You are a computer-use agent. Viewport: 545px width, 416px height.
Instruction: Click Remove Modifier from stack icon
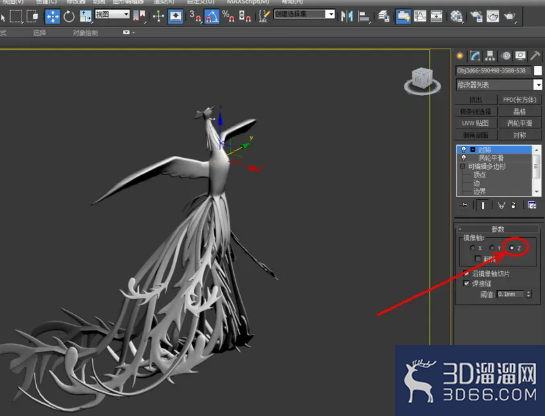click(513, 205)
